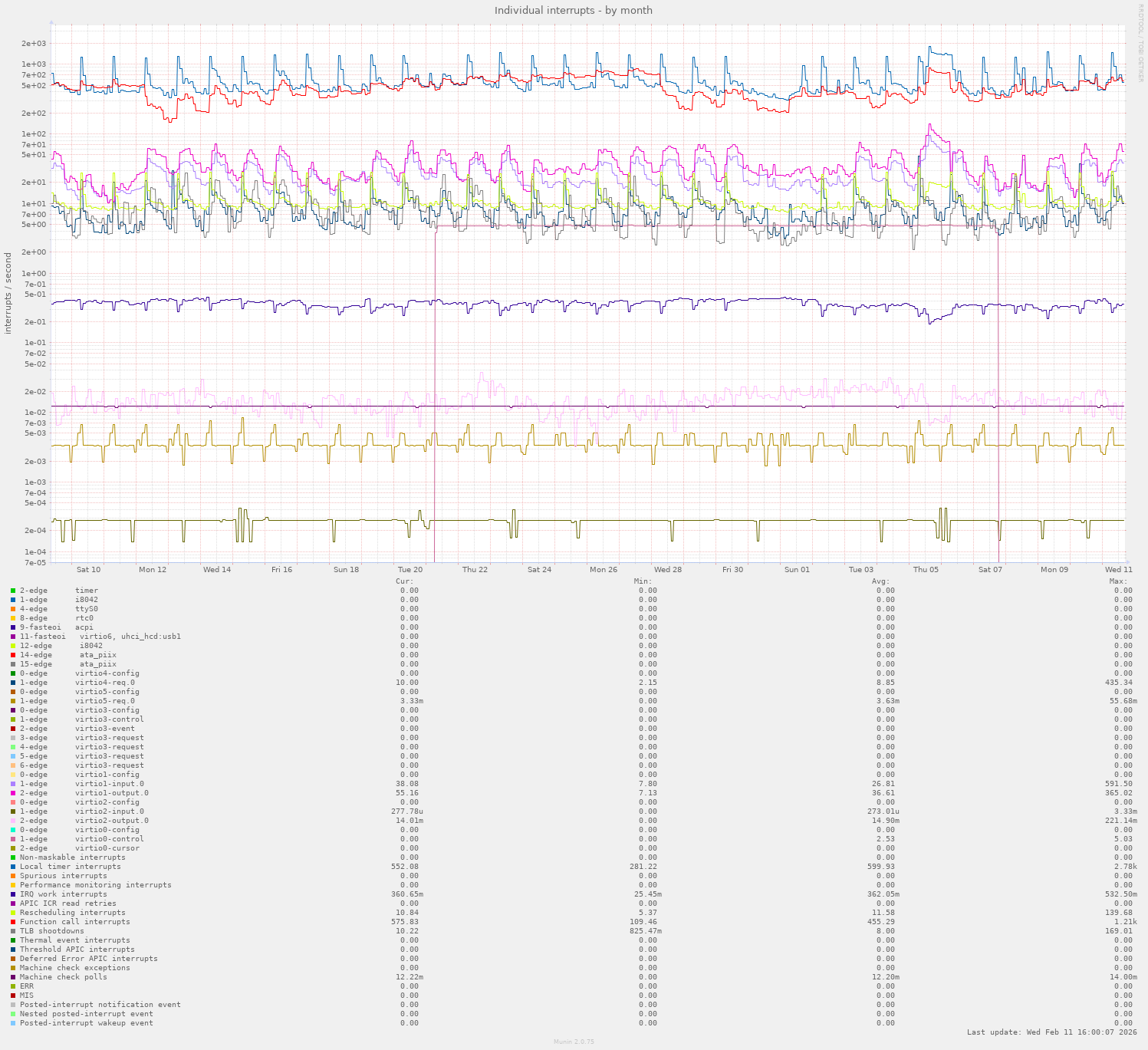Select the virtio1-input.0 legend label
The width and height of the screenshot is (1148, 1050).
(x=109, y=784)
